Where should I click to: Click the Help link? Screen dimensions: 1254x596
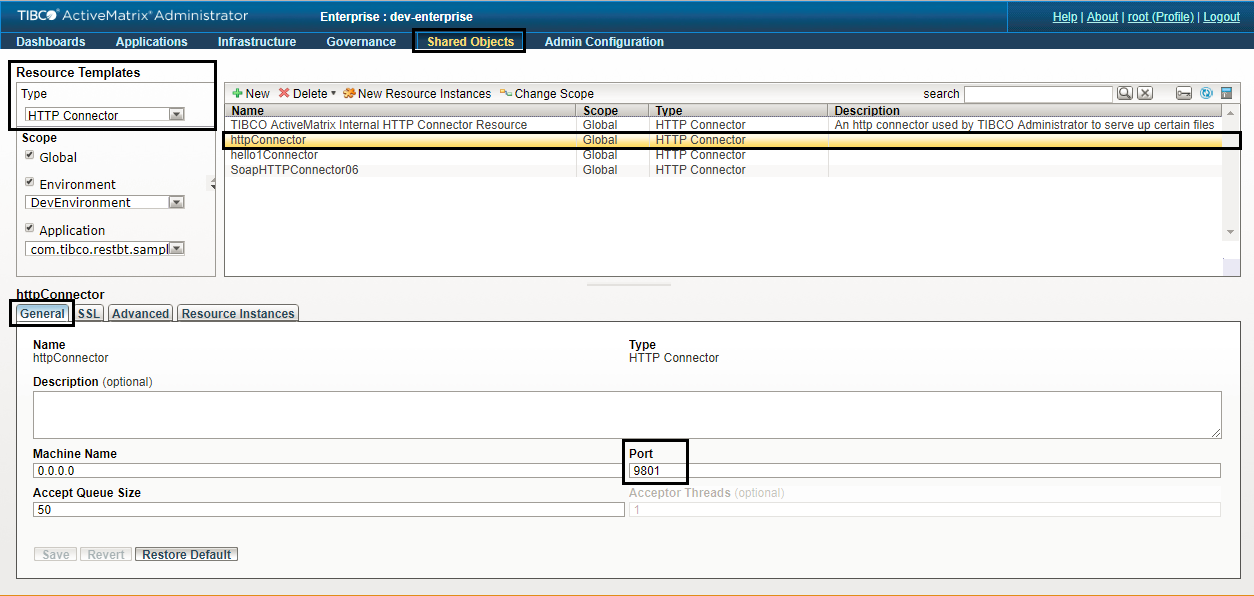1065,17
